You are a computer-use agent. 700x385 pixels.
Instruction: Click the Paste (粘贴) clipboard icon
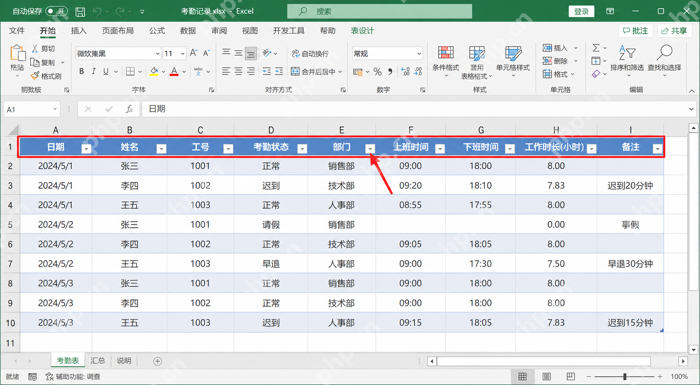17,53
